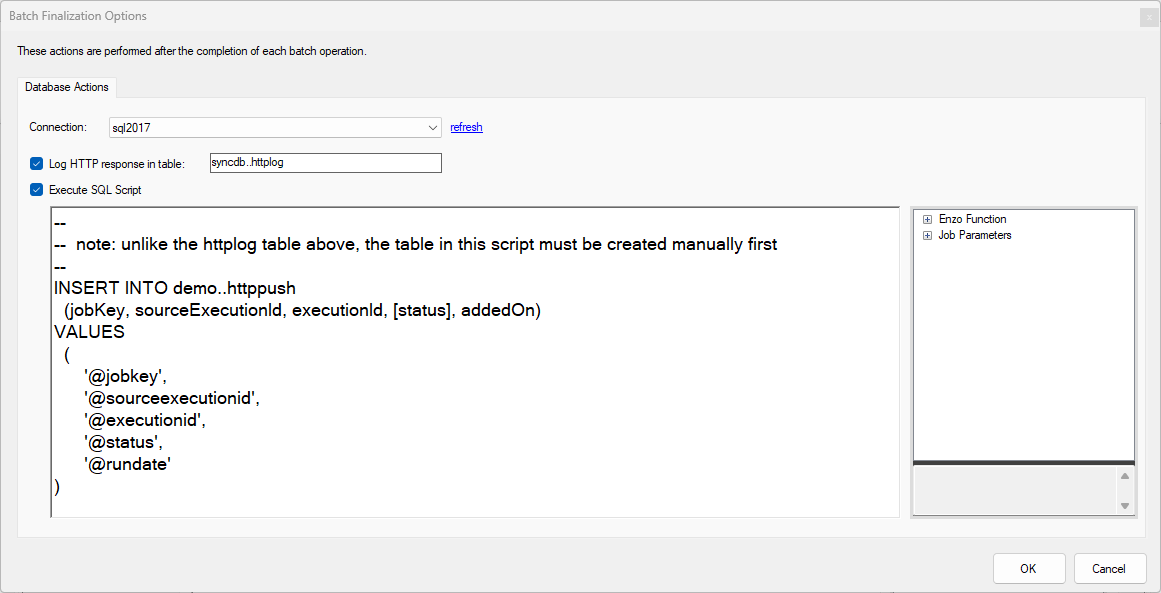Click the syncdb..httplog table name field
The width and height of the screenshot is (1161, 593).
coord(326,163)
